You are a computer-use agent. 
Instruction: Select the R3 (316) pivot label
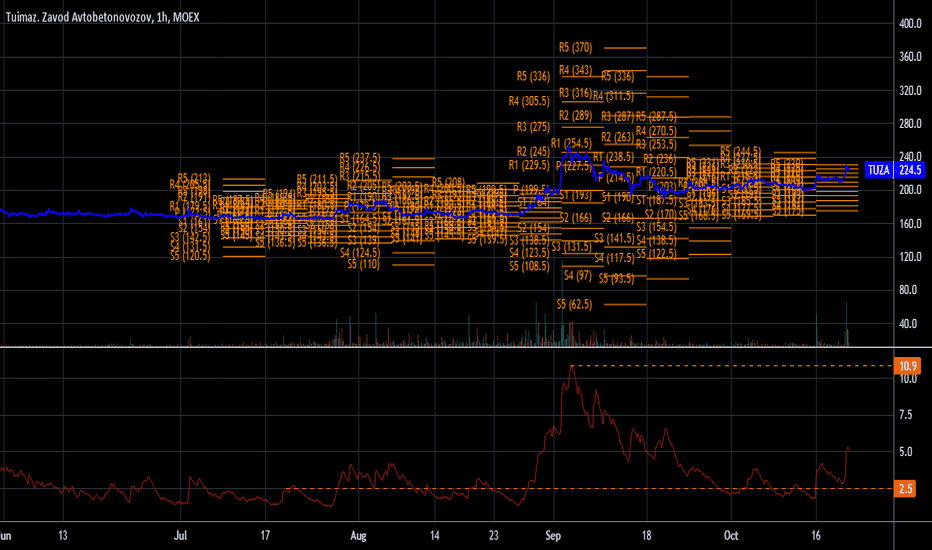575,93
